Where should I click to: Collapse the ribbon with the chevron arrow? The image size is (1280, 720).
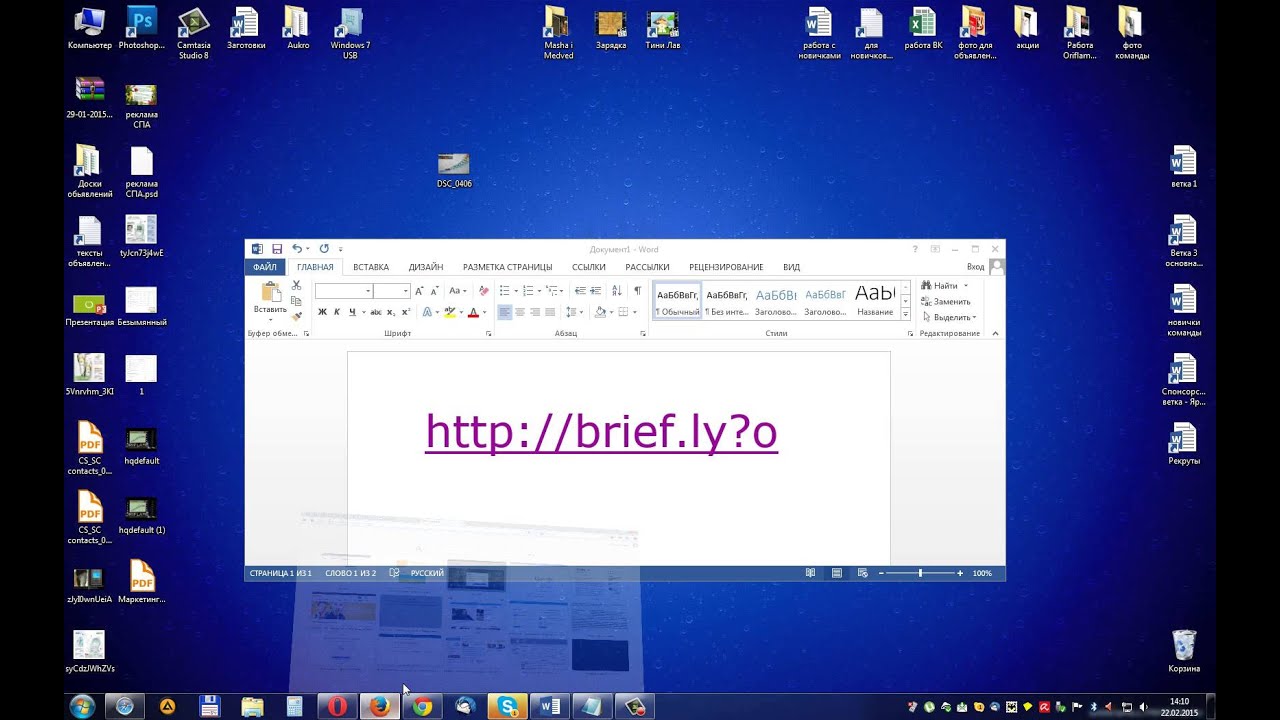(x=995, y=333)
